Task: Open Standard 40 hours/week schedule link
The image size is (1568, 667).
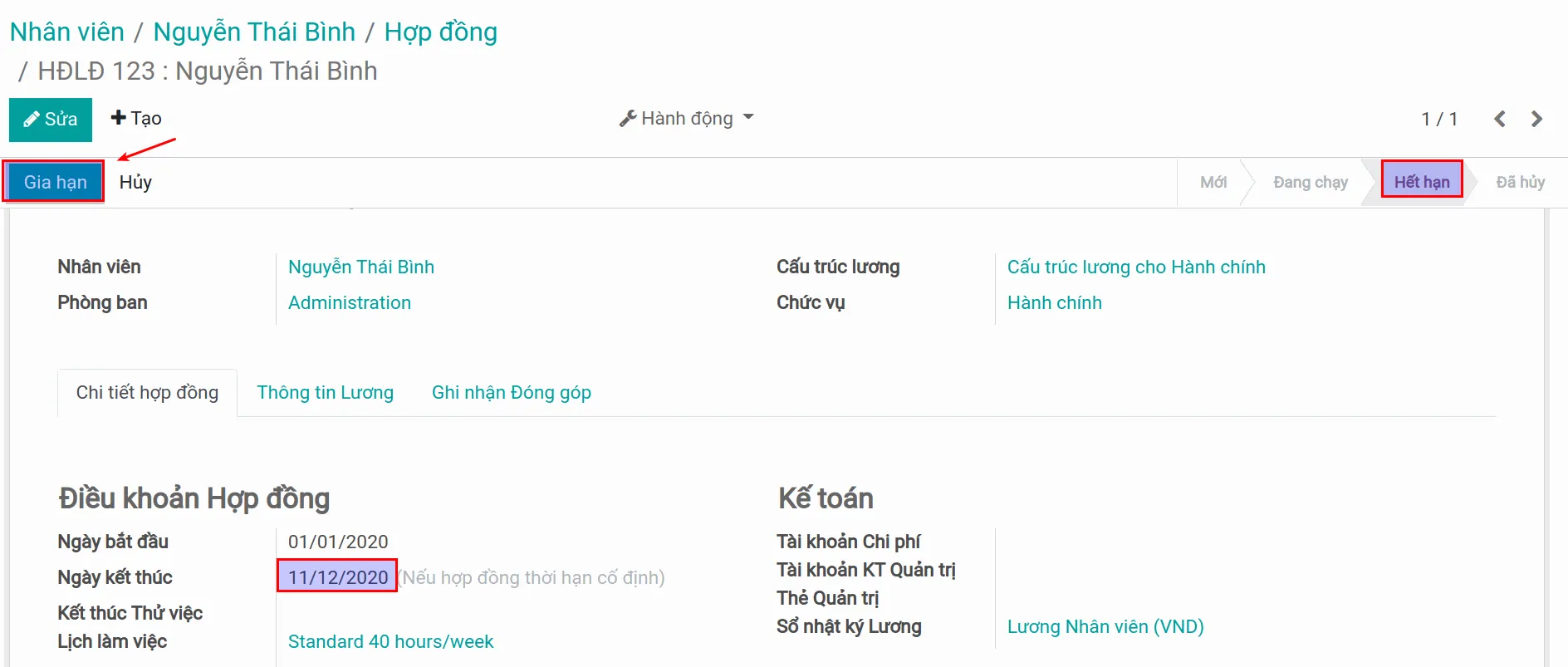Action: (390, 641)
